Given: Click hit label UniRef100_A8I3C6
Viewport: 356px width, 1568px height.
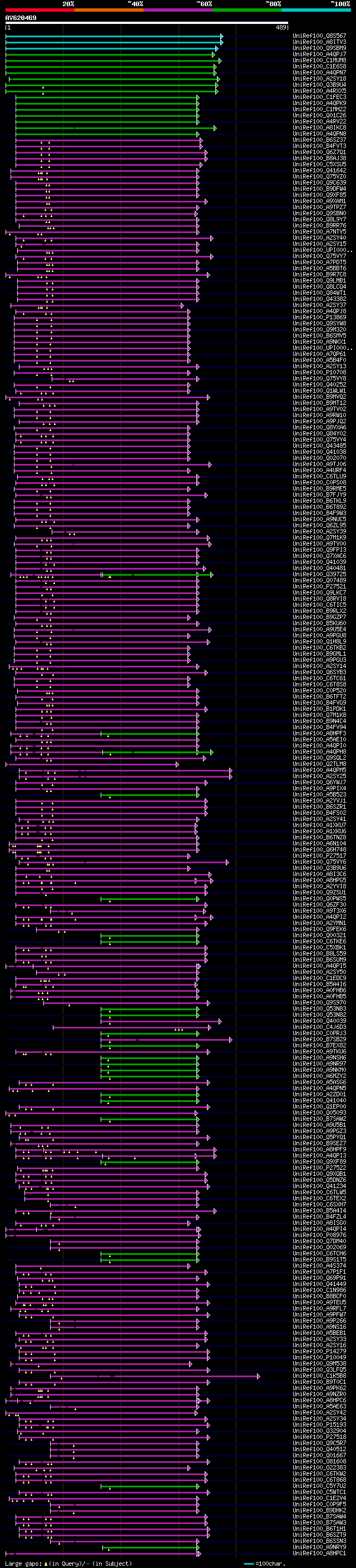Looking at the screenshot, I should pos(319,874).
